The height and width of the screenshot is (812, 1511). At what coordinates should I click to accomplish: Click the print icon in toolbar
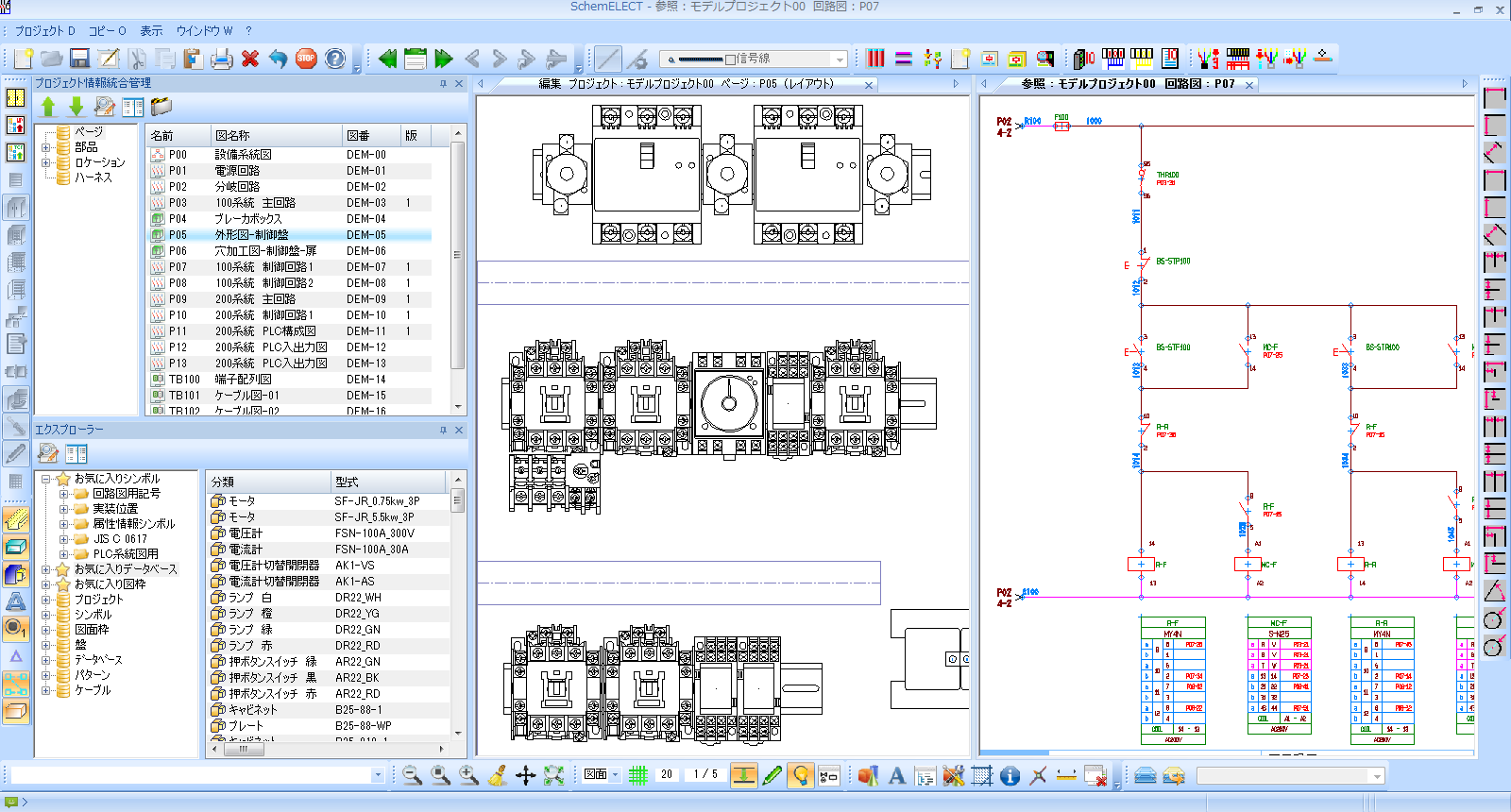(x=221, y=59)
